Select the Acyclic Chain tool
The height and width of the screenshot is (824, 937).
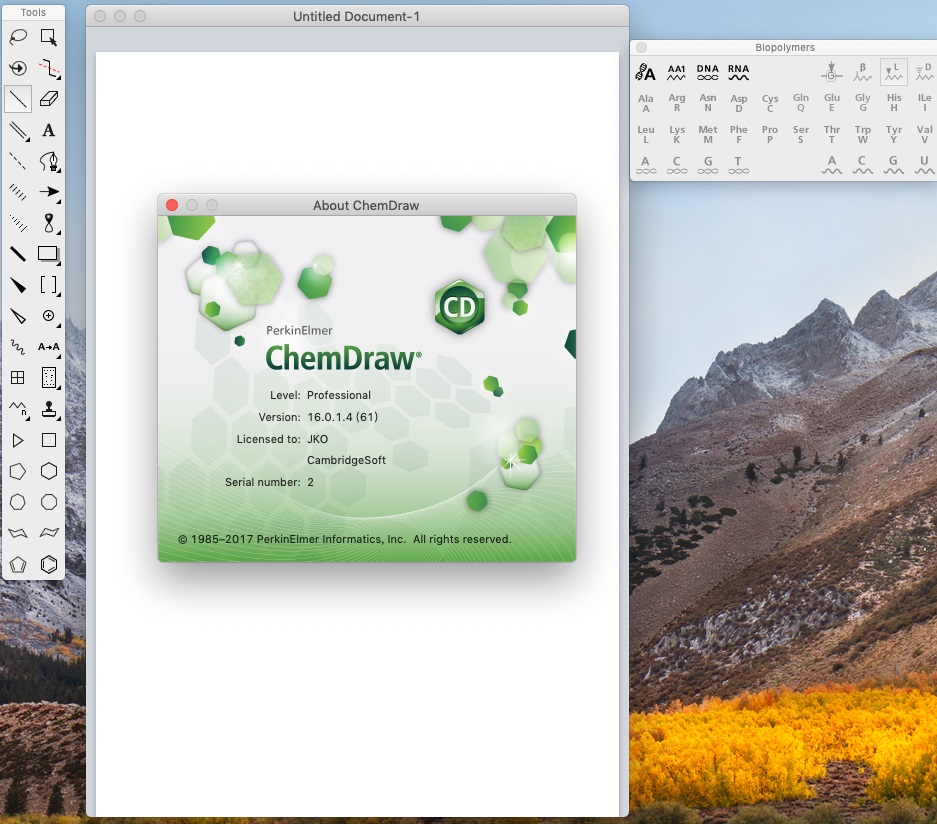17,408
